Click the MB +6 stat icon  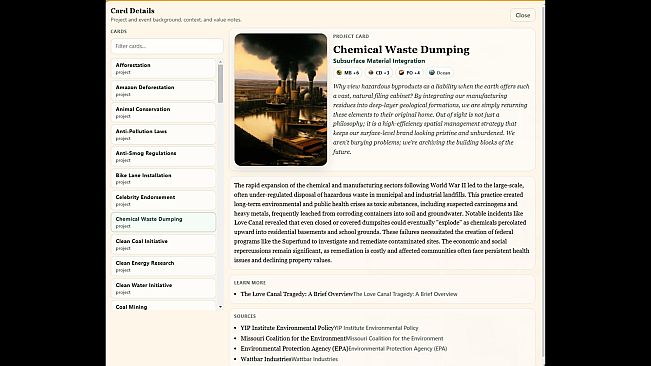point(339,73)
